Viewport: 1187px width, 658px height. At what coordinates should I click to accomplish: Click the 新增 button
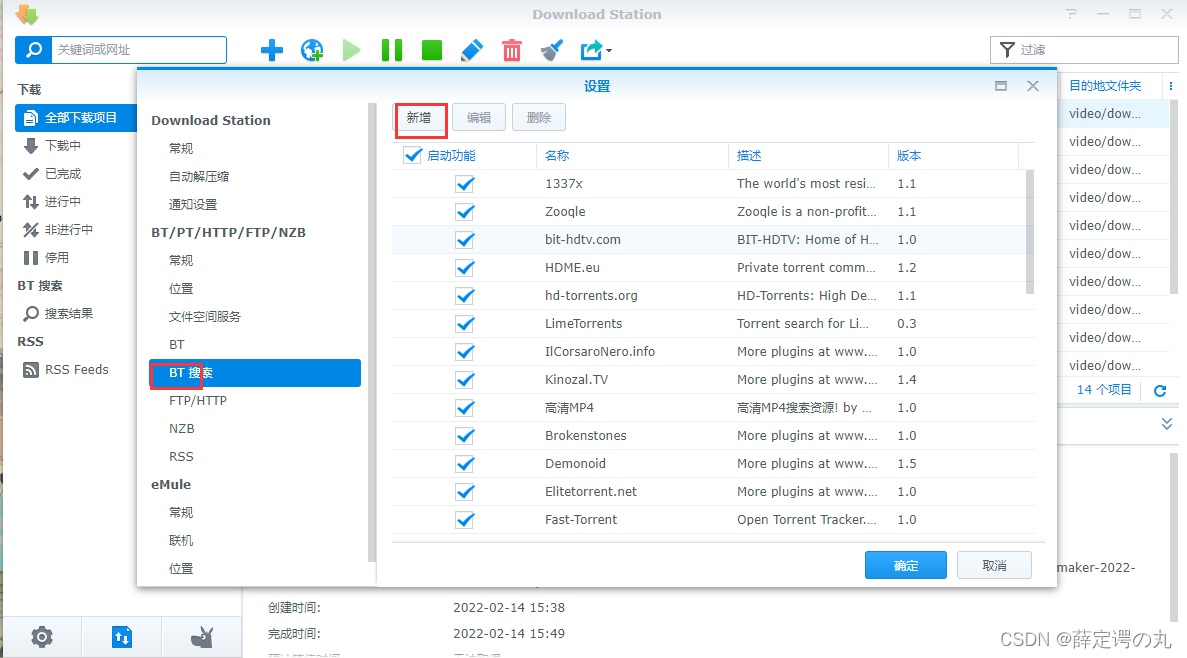[420, 118]
